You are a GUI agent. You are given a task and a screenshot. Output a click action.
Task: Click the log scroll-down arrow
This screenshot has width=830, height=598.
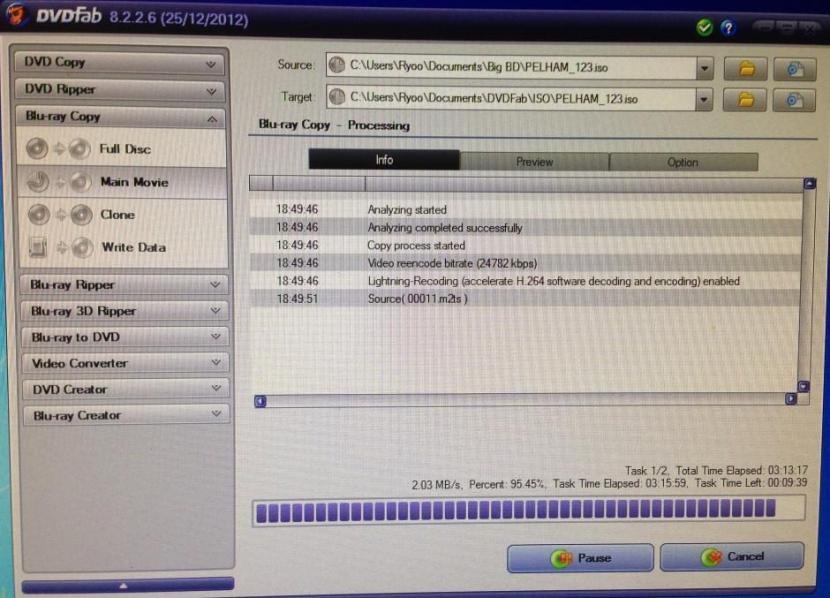804,387
